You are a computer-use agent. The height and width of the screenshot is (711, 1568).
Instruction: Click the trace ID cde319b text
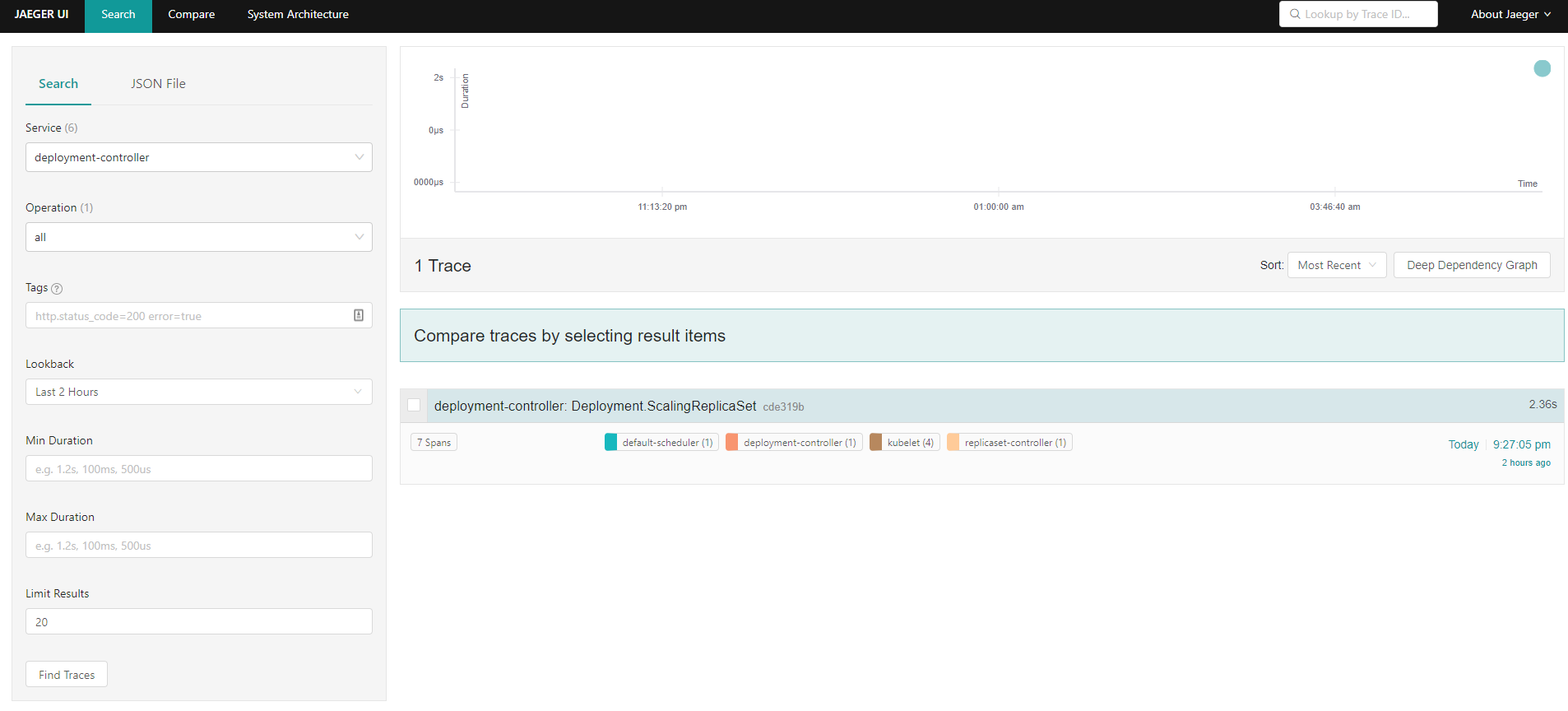point(783,407)
